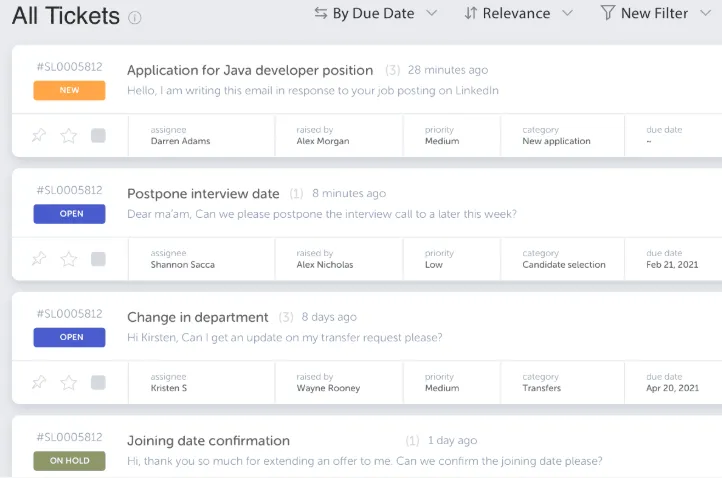Click raised by Wayne Rooney
722x478 pixels.
click(x=328, y=388)
